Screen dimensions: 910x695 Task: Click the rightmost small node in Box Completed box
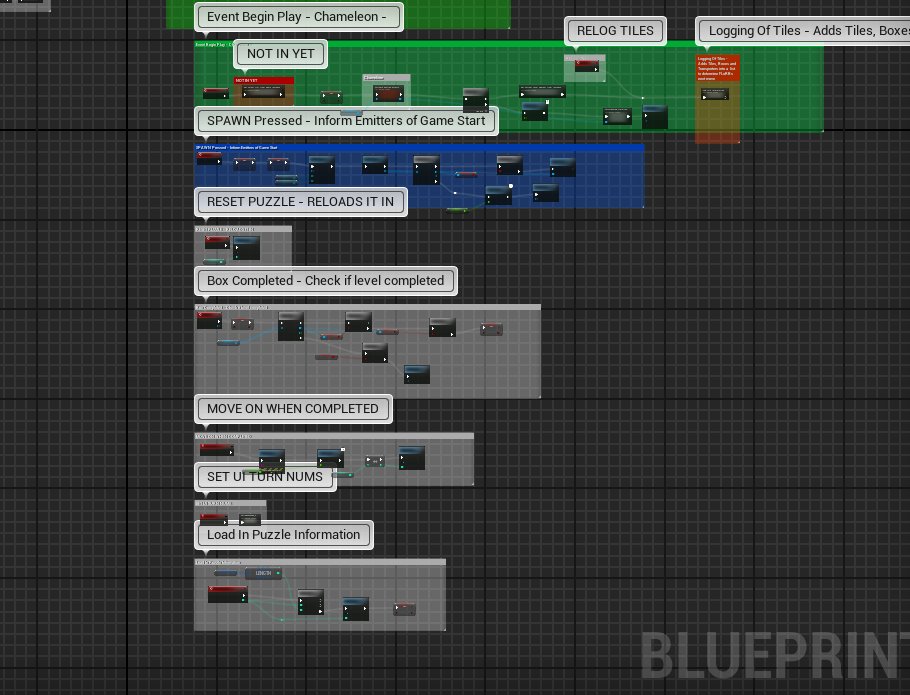click(x=491, y=330)
